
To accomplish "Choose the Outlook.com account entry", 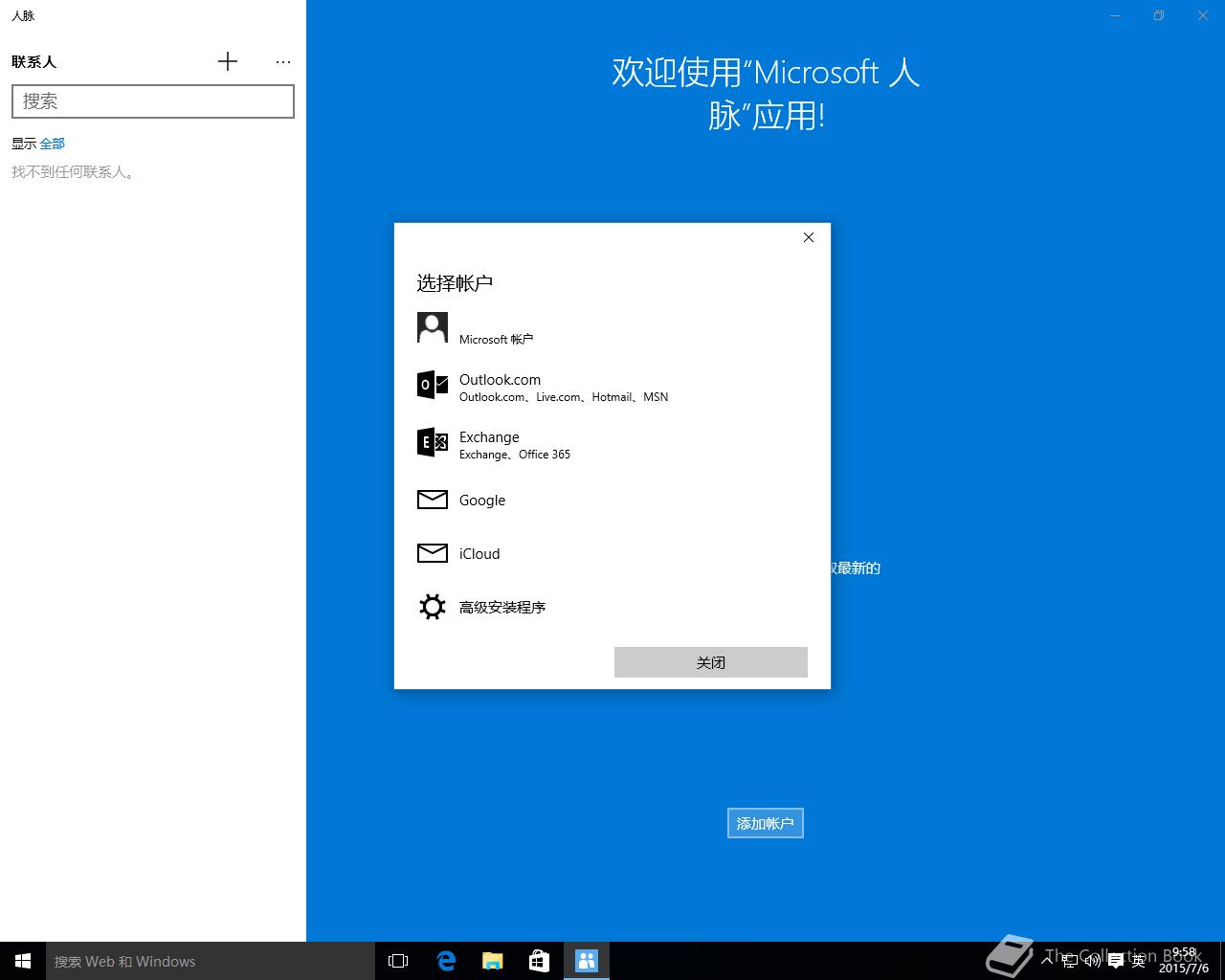I will pos(612,387).
